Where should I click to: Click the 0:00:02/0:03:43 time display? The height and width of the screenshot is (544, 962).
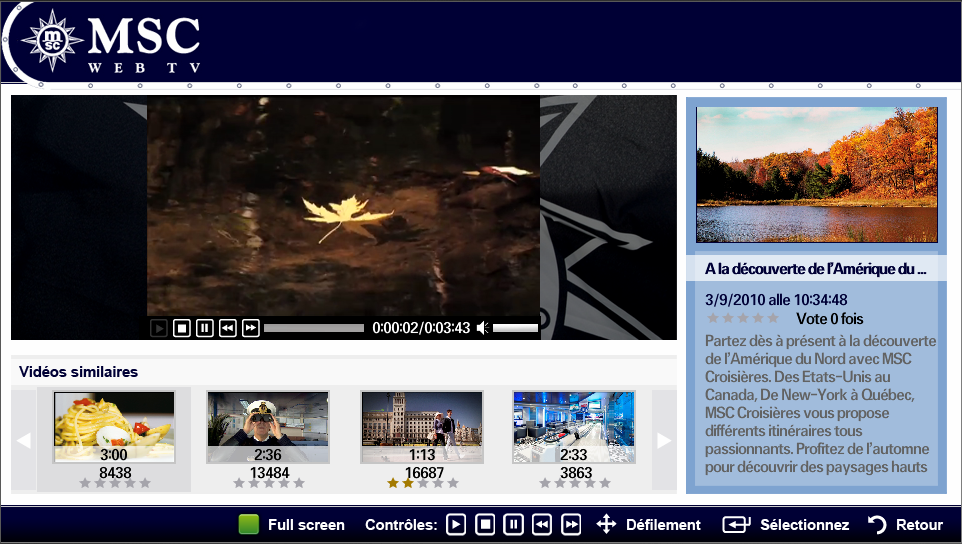click(x=421, y=328)
